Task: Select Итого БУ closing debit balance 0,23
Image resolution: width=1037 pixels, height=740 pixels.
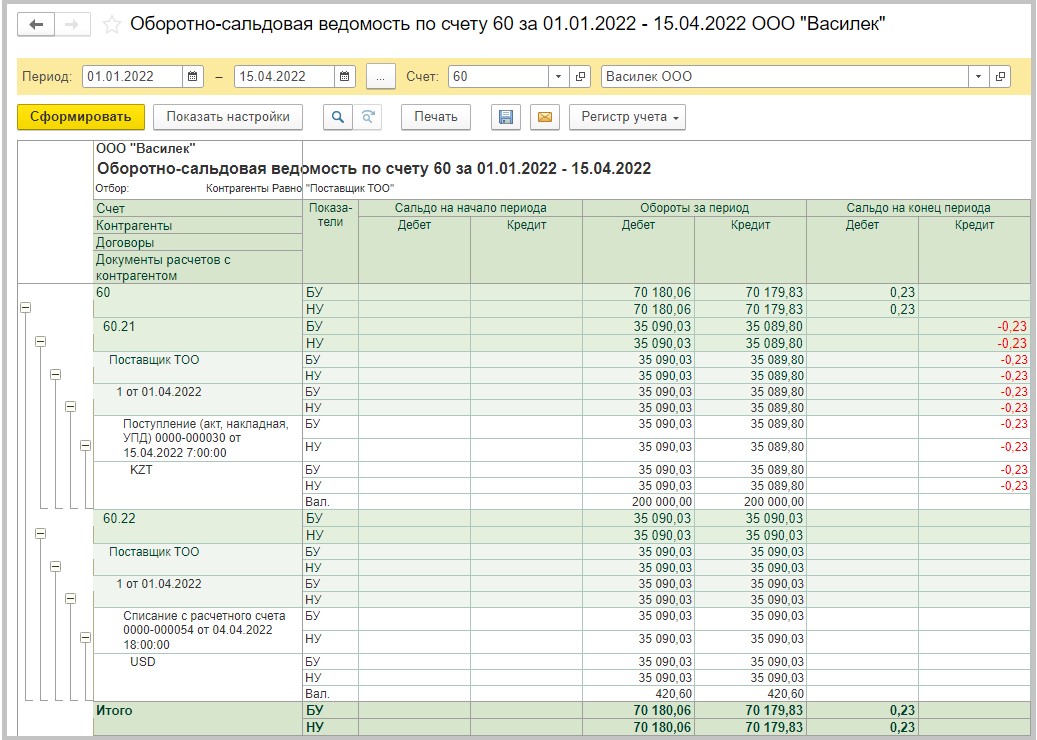Action: coord(862,711)
